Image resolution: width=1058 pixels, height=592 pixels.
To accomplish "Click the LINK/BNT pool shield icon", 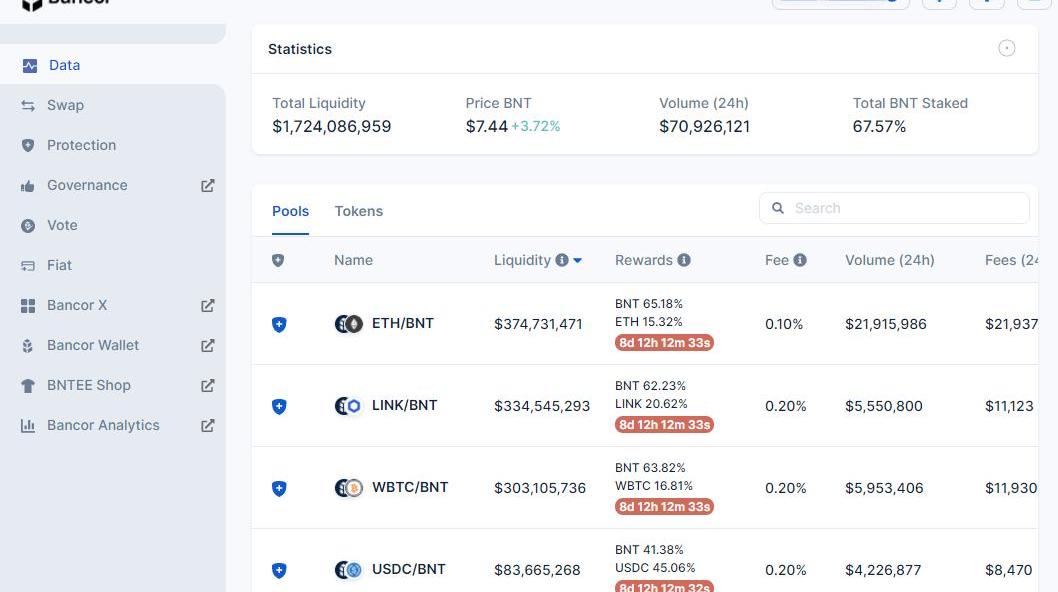I will 279,406.
